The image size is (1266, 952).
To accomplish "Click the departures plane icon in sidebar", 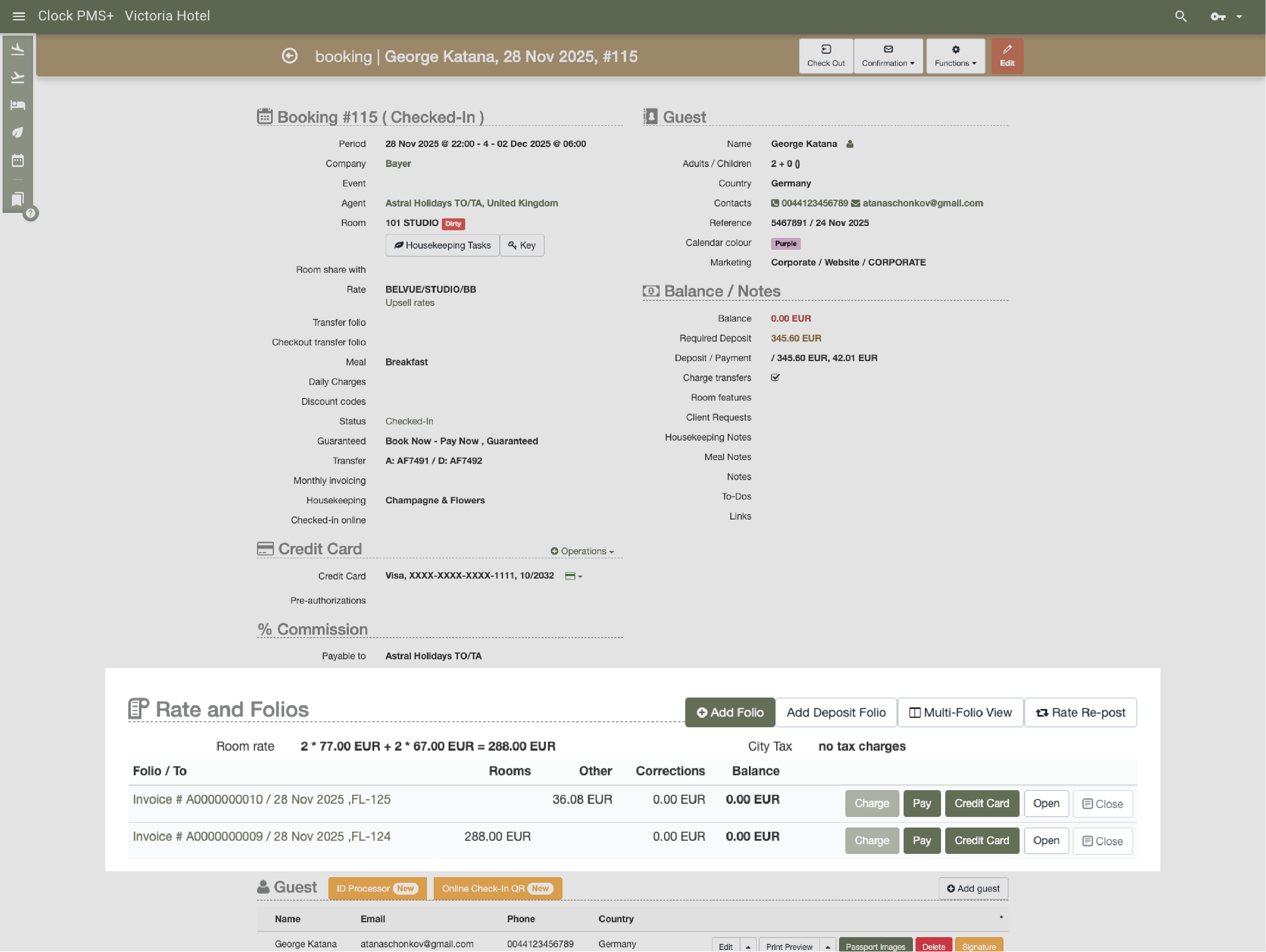I will pos(18,77).
